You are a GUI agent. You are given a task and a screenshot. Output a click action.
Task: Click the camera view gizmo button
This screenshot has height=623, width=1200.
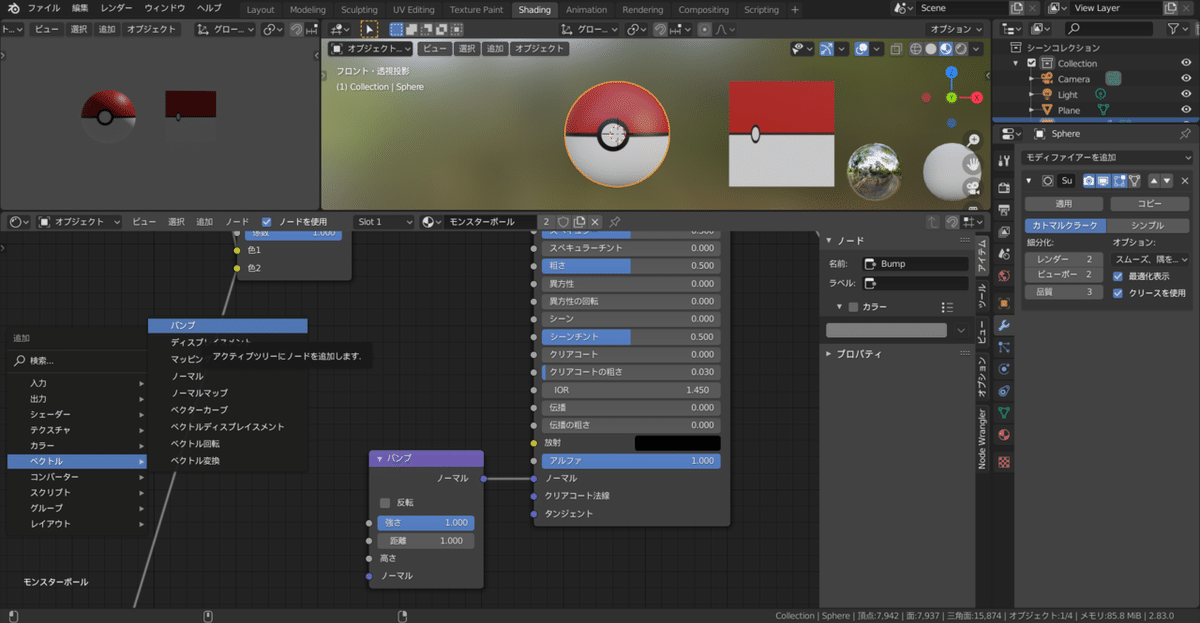(x=972, y=187)
